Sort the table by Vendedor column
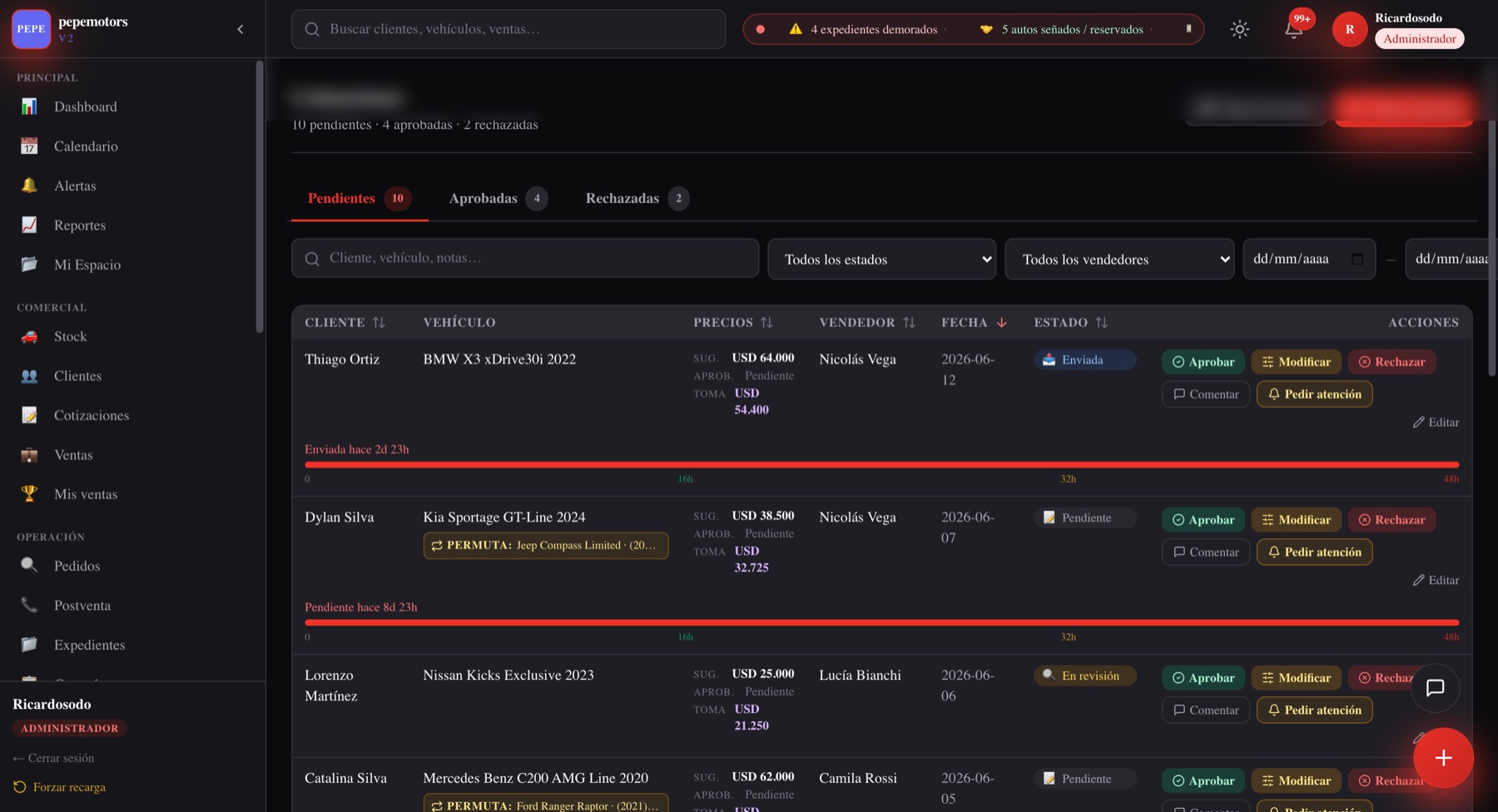This screenshot has height=812, width=1498. point(867,322)
